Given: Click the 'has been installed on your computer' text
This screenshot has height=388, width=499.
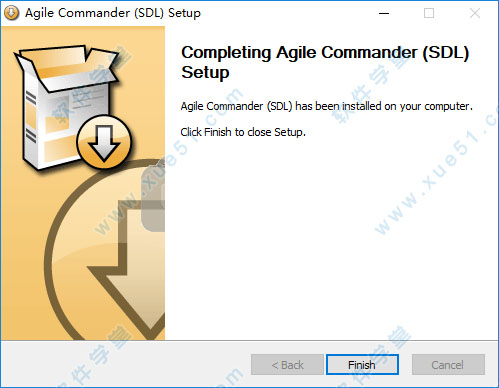Looking at the screenshot, I should coord(384,106).
